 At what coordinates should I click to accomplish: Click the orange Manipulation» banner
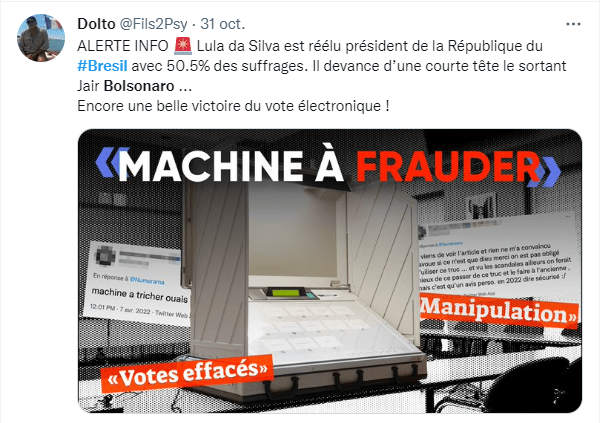[x=499, y=313]
